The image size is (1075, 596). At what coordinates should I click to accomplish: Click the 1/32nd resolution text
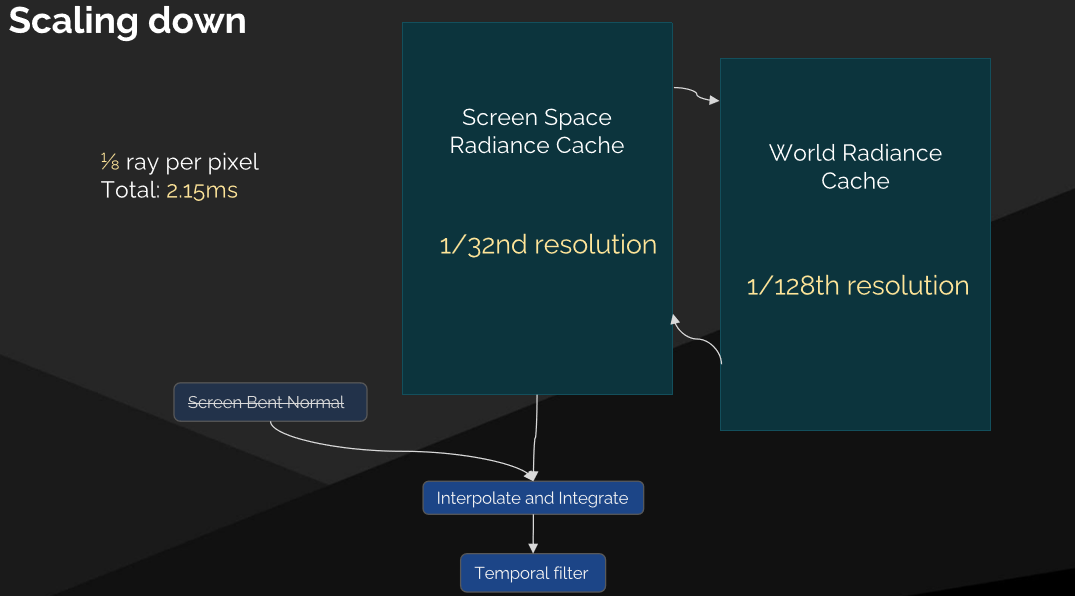(x=548, y=245)
